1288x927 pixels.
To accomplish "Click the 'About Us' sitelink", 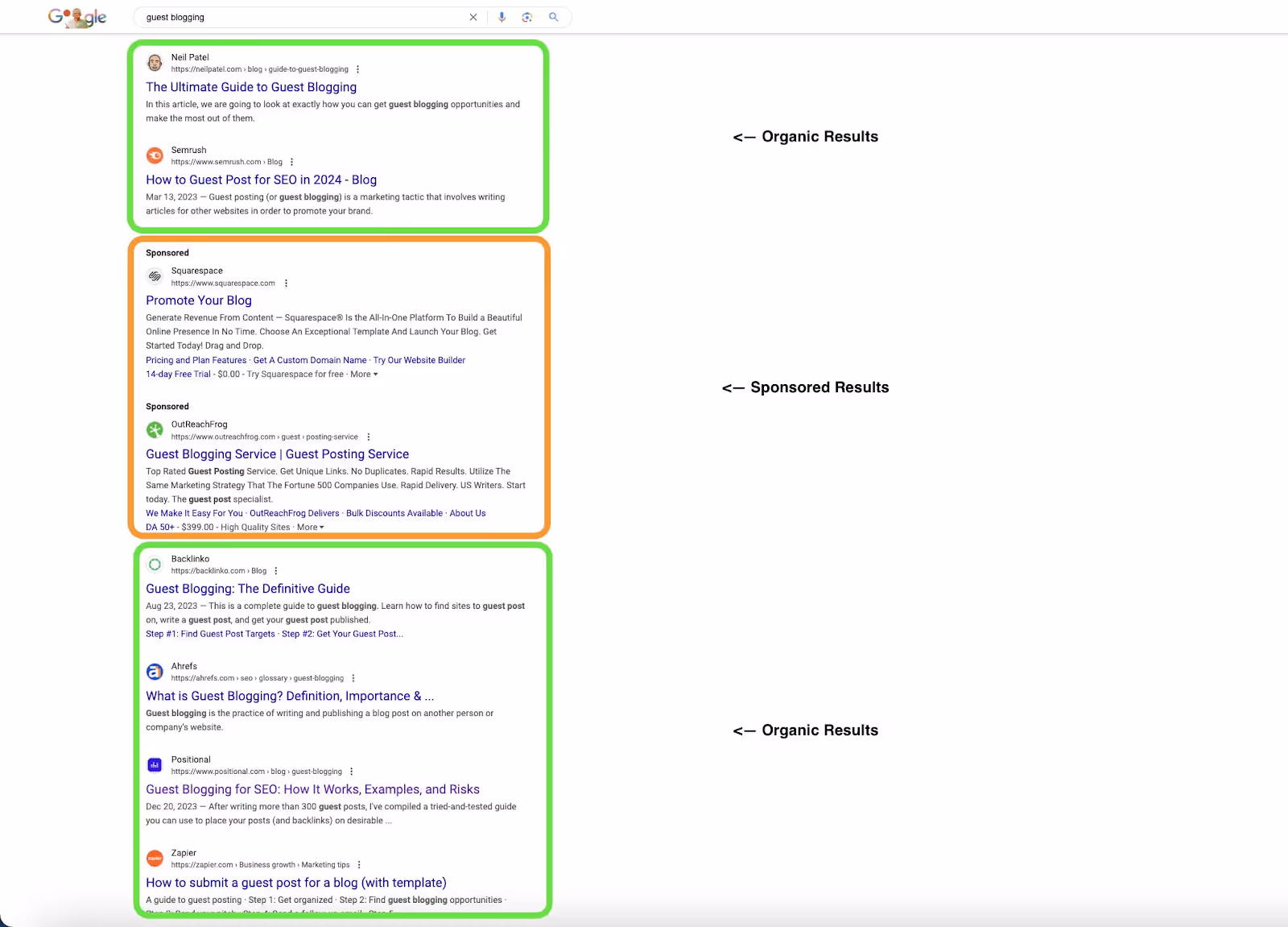I will [x=468, y=513].
